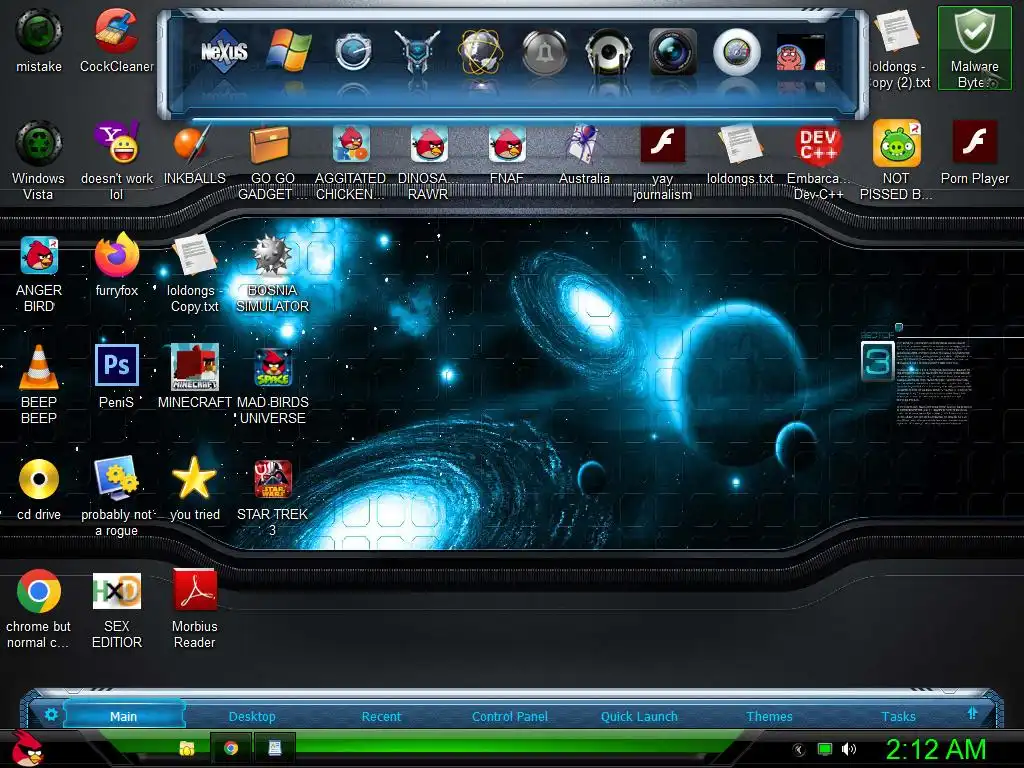Screen dimensions: 1024x768
Task: Open BEEP BEEP VLC cone icon
Action: [x=39, y=385]
